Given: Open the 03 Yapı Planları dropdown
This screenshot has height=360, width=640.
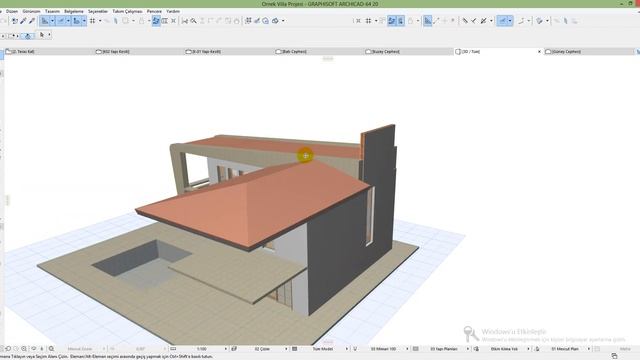Looking at the screenshot, I should point(468,349).
